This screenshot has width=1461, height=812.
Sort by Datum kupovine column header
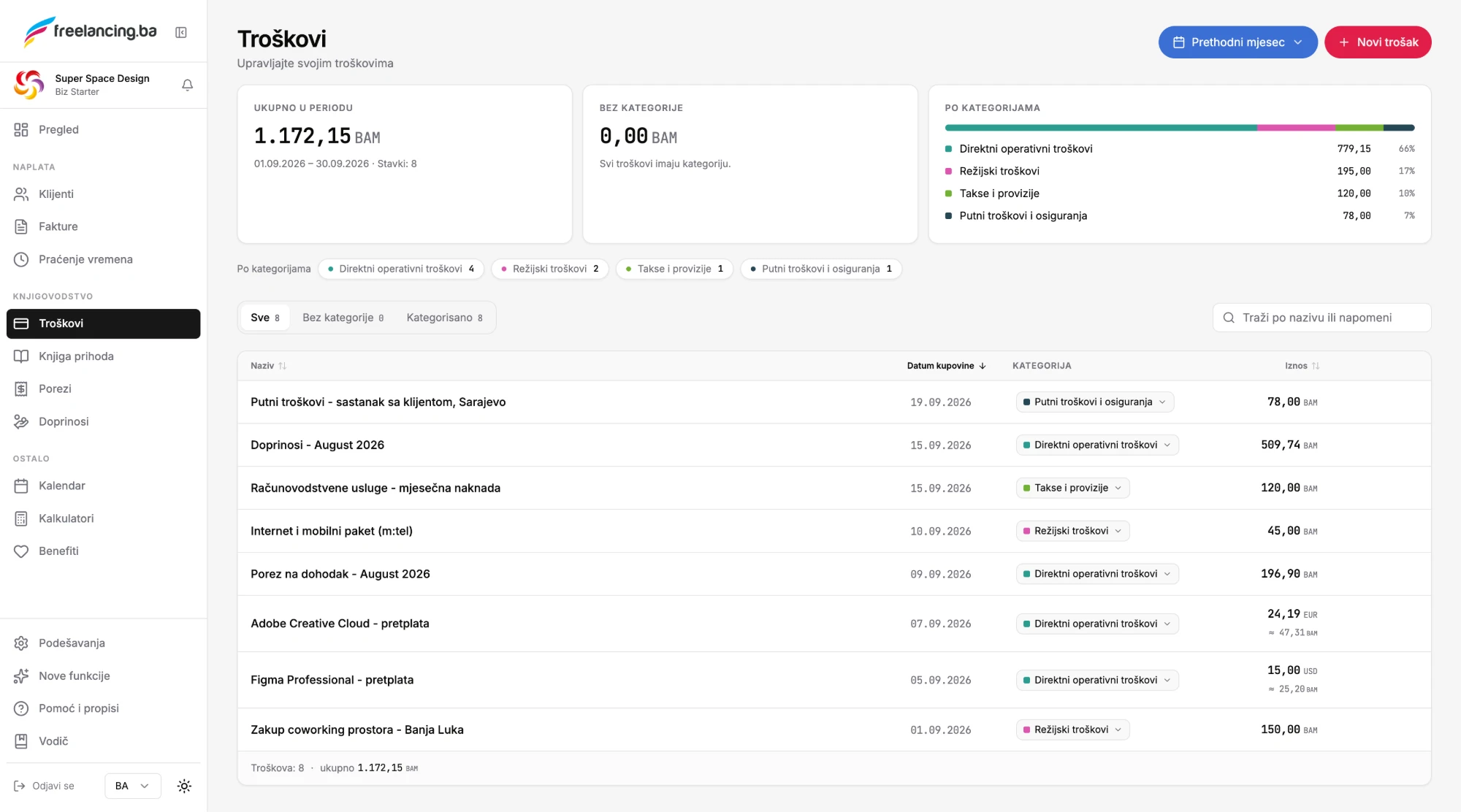point(947,366)
